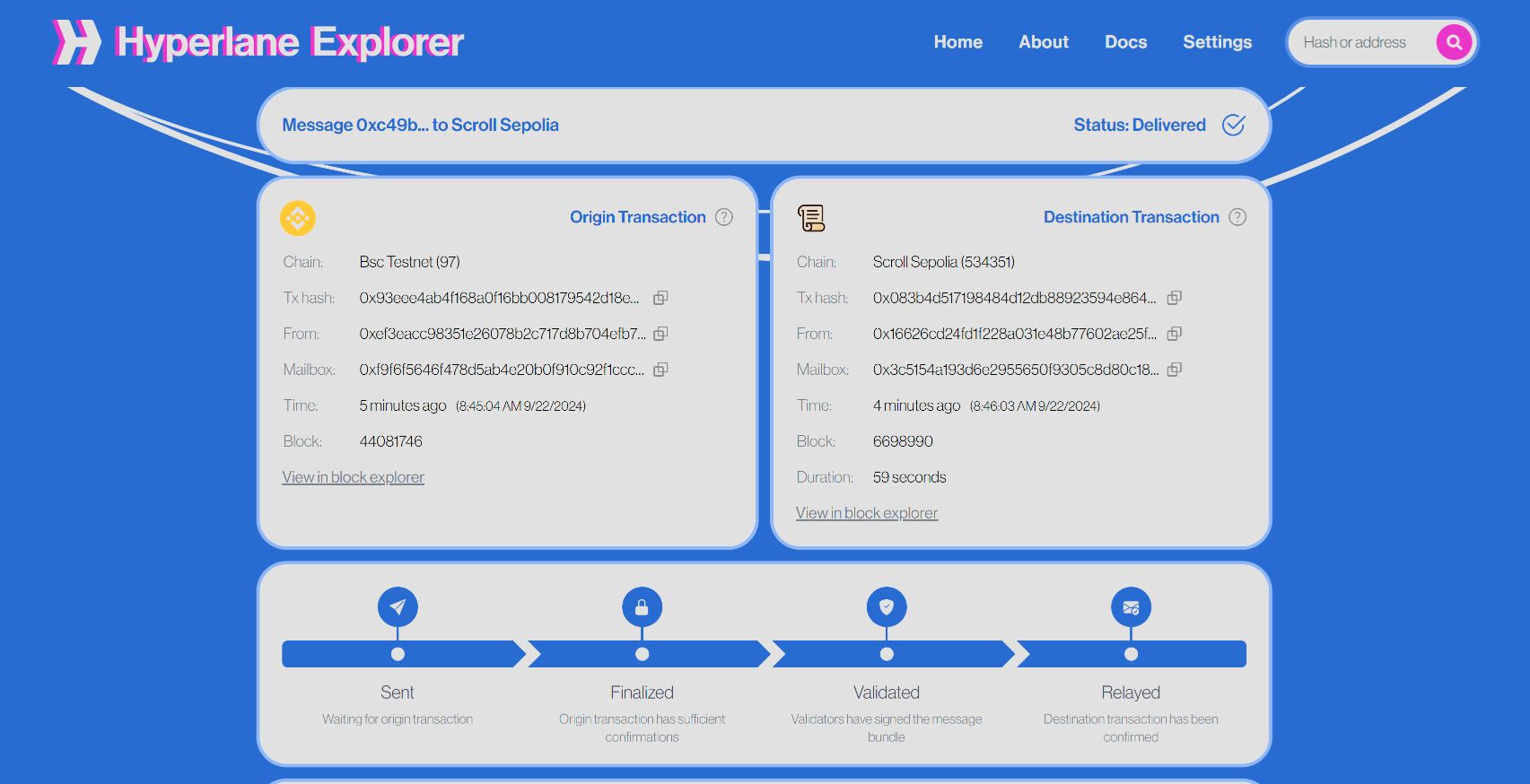
Task: Click the origin From address 0xef3eacc98351e...
Action: [502, 334]
